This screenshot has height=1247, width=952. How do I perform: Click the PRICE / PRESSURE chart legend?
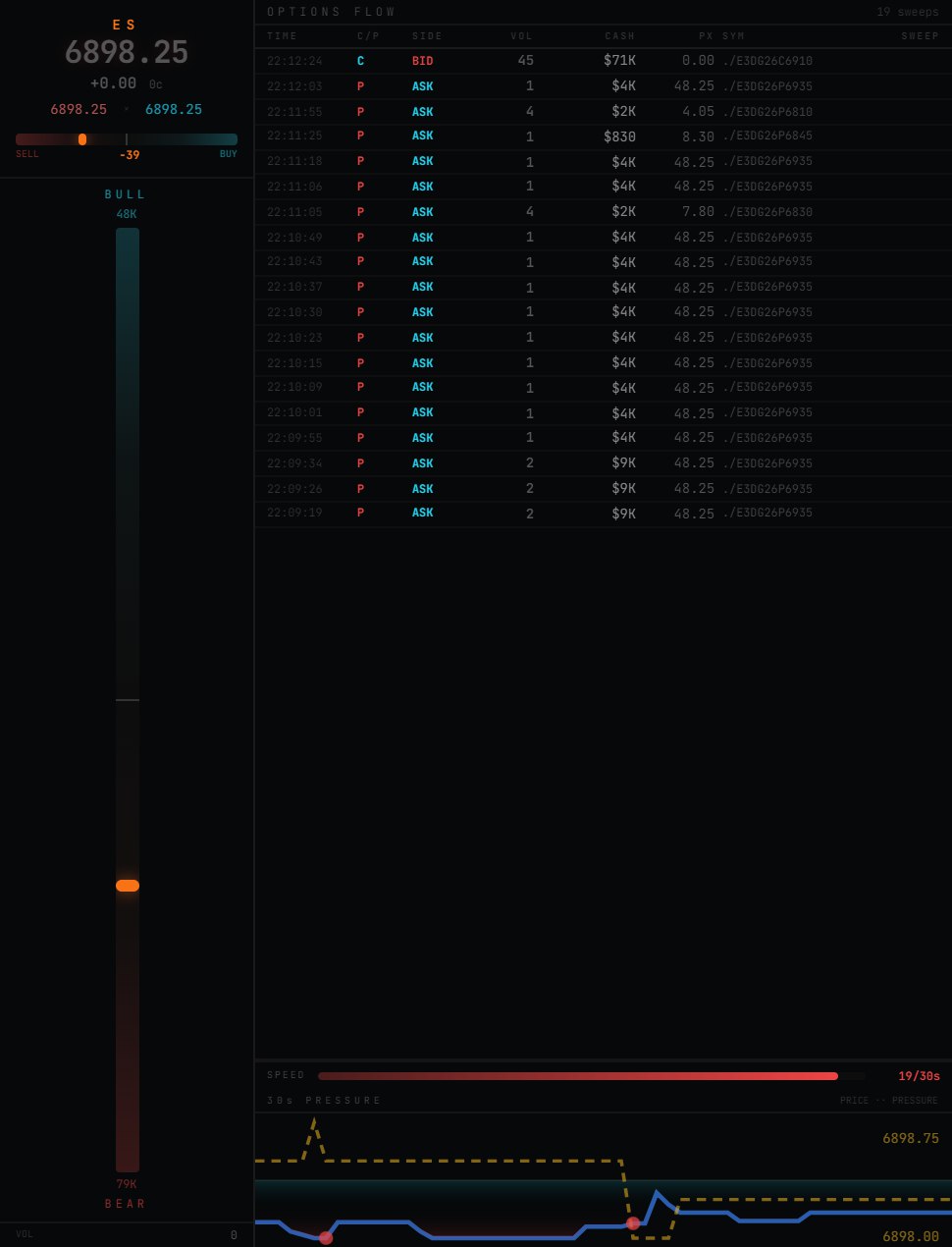click(x=888, y=1101)
